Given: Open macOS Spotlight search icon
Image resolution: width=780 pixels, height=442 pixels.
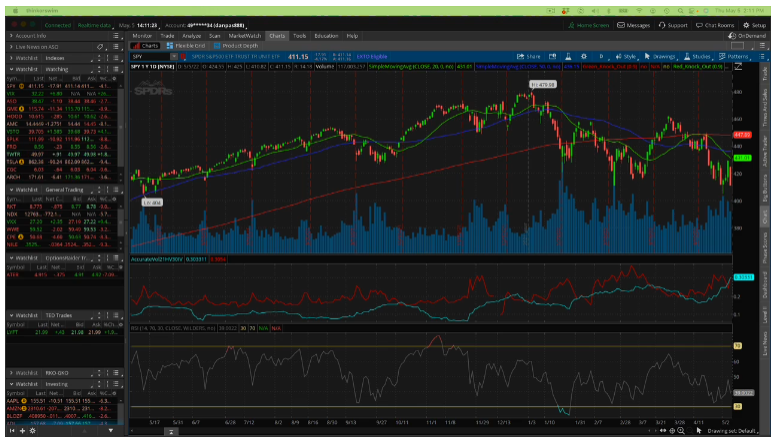Looking at the screenshot, I should coord(681,10).
